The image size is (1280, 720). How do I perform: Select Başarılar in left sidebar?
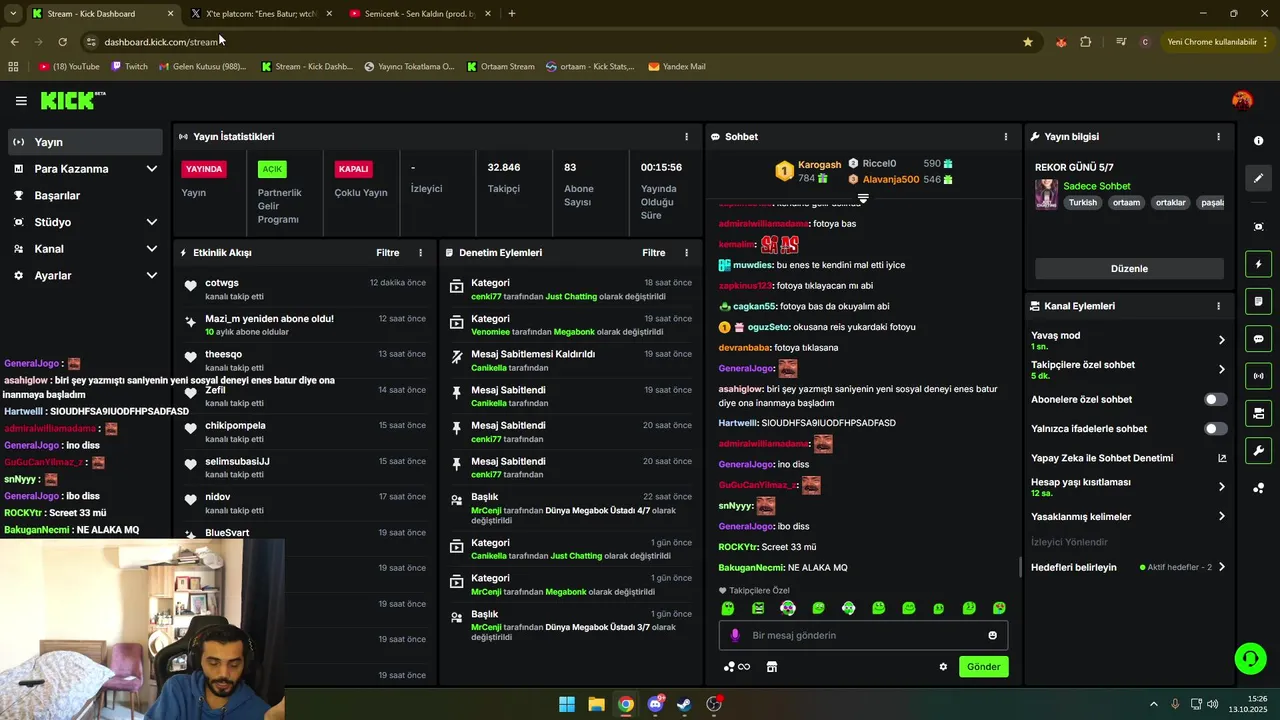click(84, 196)
